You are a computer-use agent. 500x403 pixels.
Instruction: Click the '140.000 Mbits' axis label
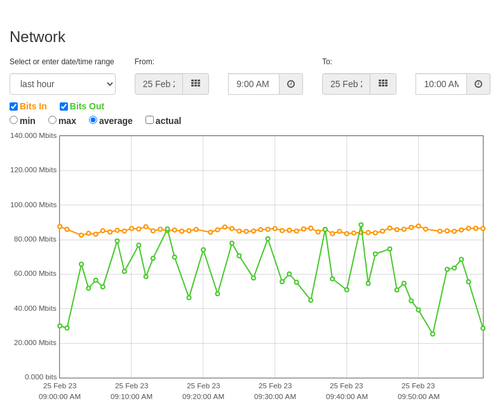33,136
